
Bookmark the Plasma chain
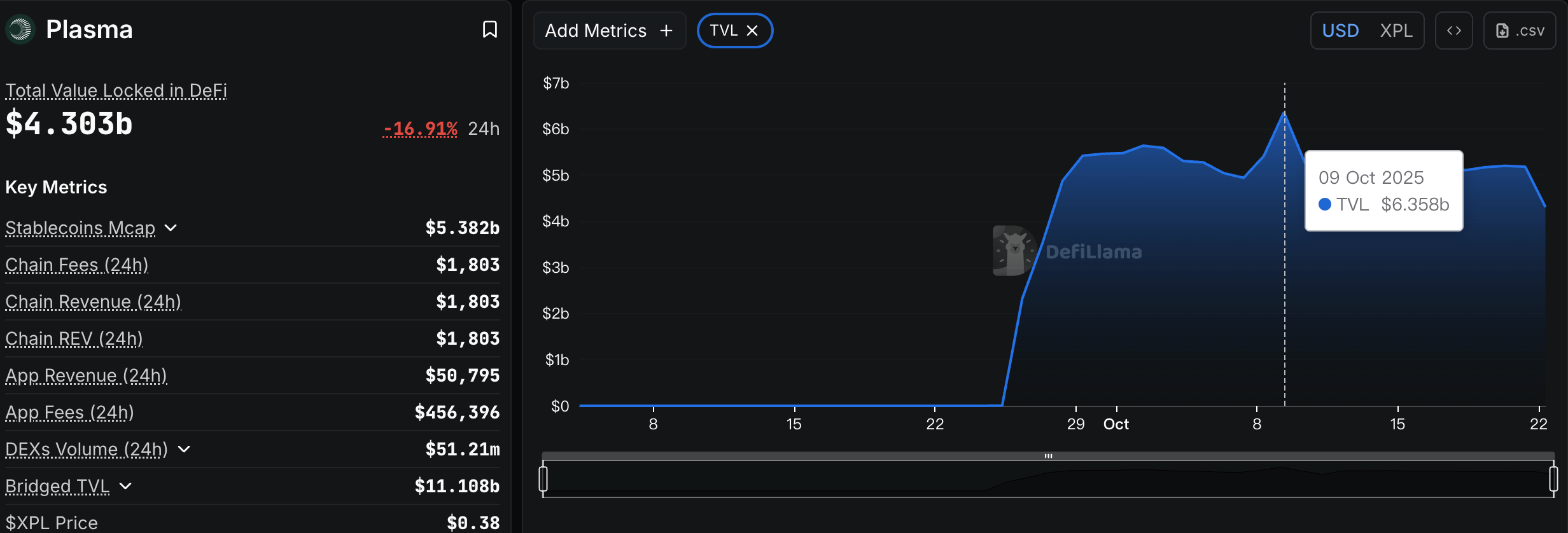pyautogui.click(x=489, y=29)
